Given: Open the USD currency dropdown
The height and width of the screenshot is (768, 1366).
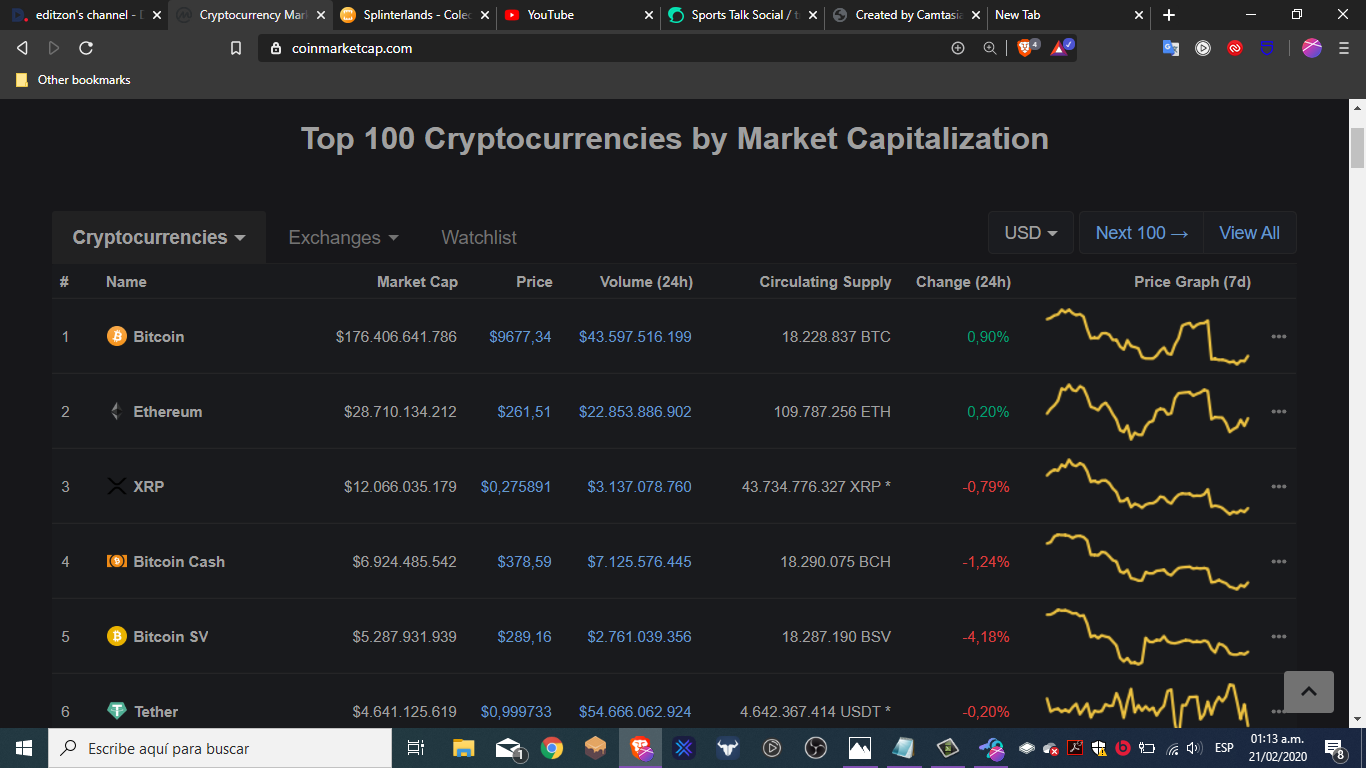Looking at the screenshot, I should point(1031,233).
